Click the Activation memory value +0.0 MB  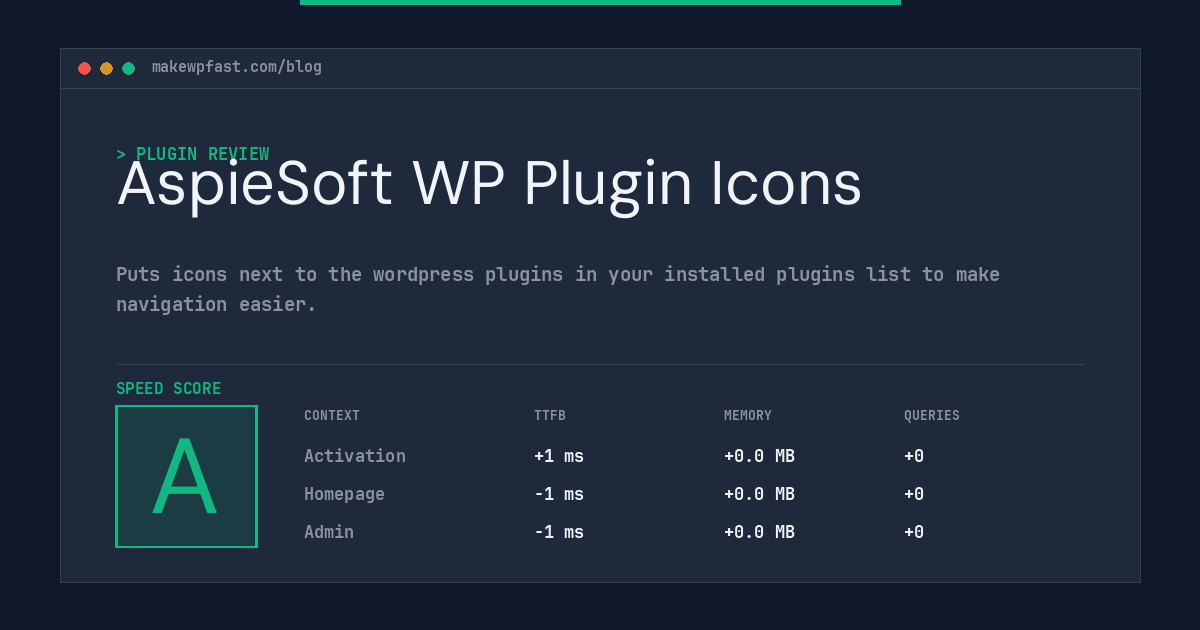[x=759, y=456]
